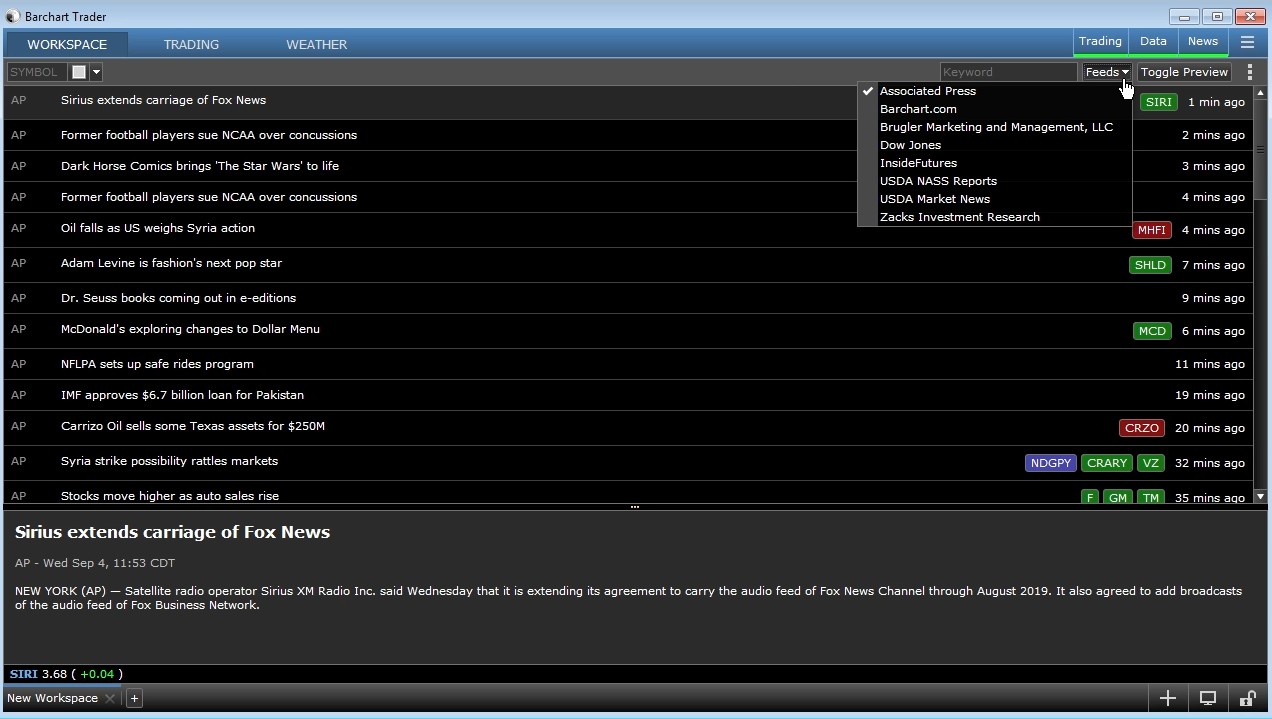
Task: Open 'NFLPA sets up safe rides program'
Action: pos(157,364)
